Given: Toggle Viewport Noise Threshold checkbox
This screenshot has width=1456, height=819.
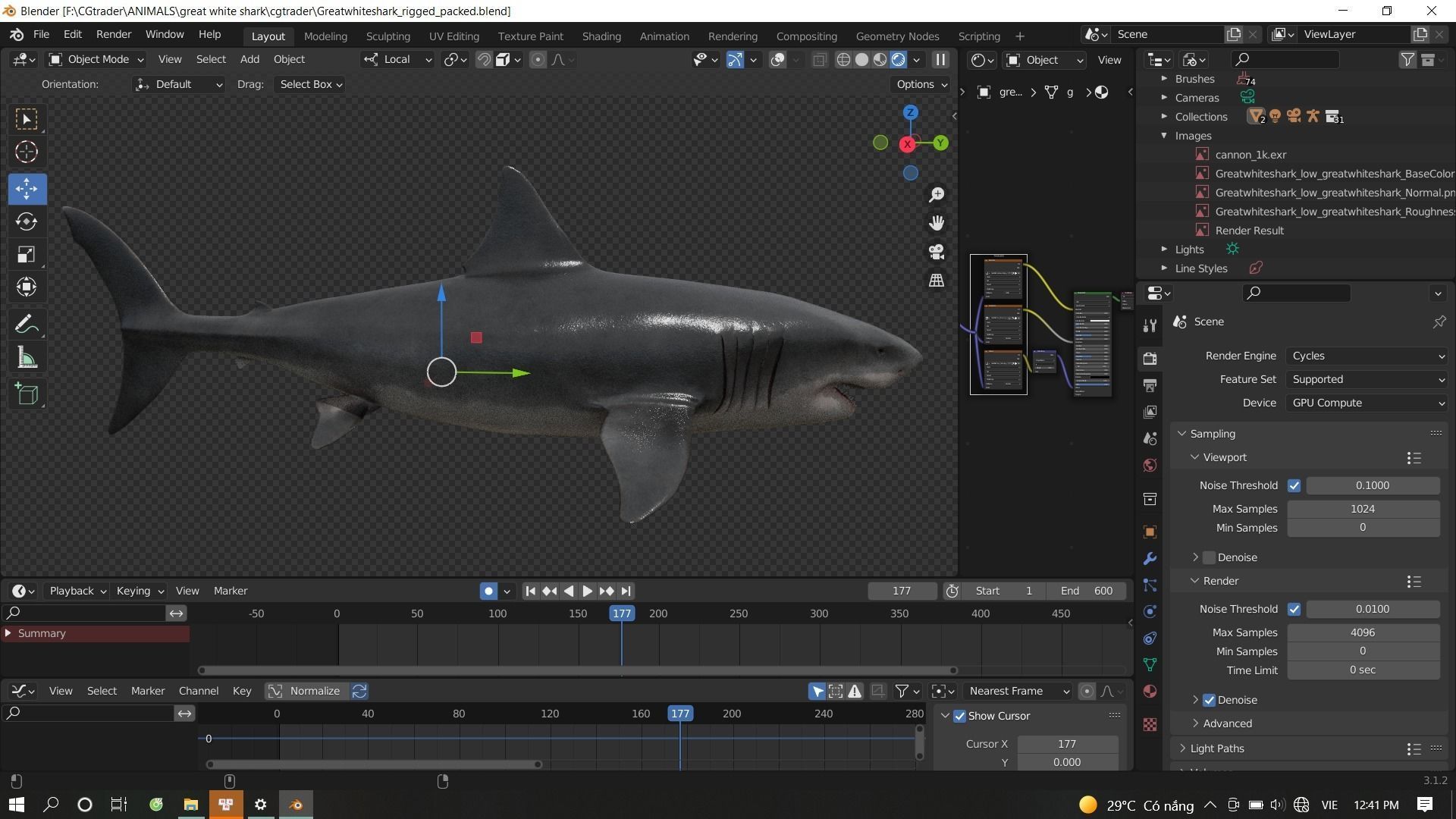Looking at the screenshot, I should click(x=1294, y=486).
